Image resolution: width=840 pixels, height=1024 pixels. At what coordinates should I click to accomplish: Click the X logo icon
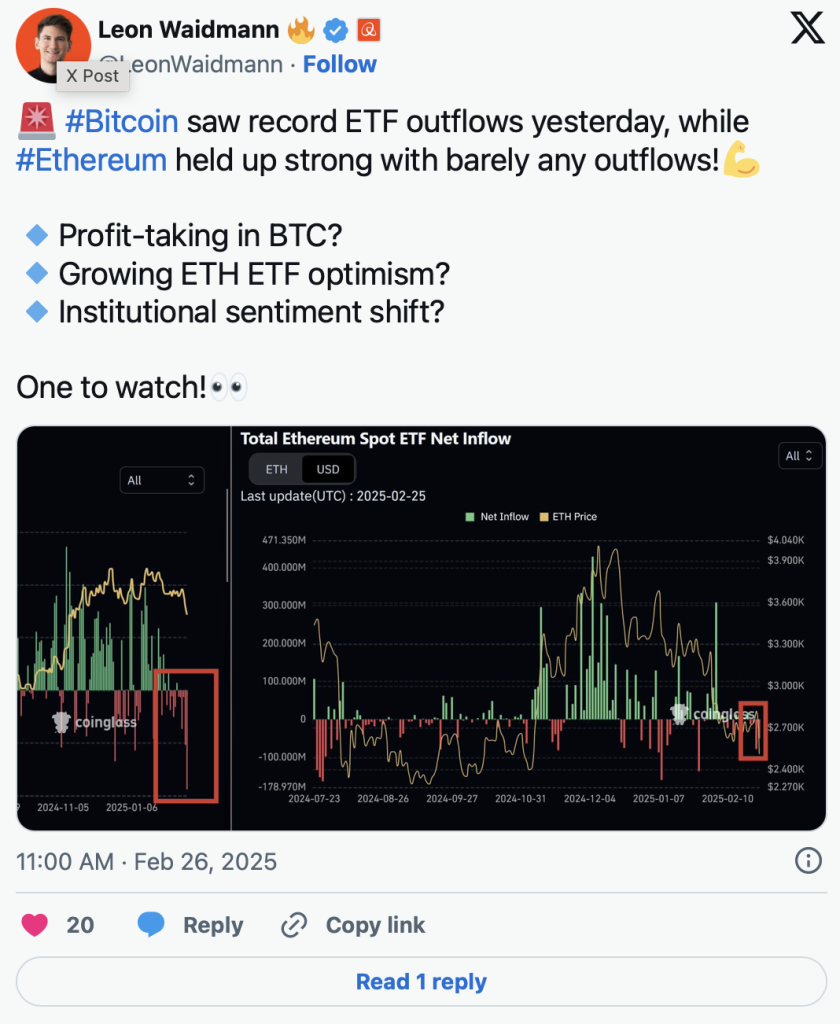tap(807, 27)
